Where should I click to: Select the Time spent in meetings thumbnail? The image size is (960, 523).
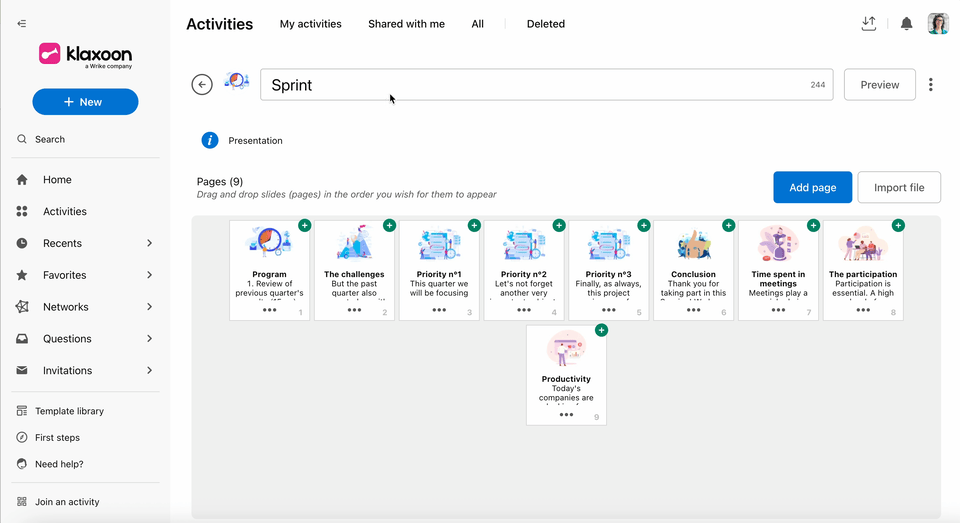tap(778, 270)
